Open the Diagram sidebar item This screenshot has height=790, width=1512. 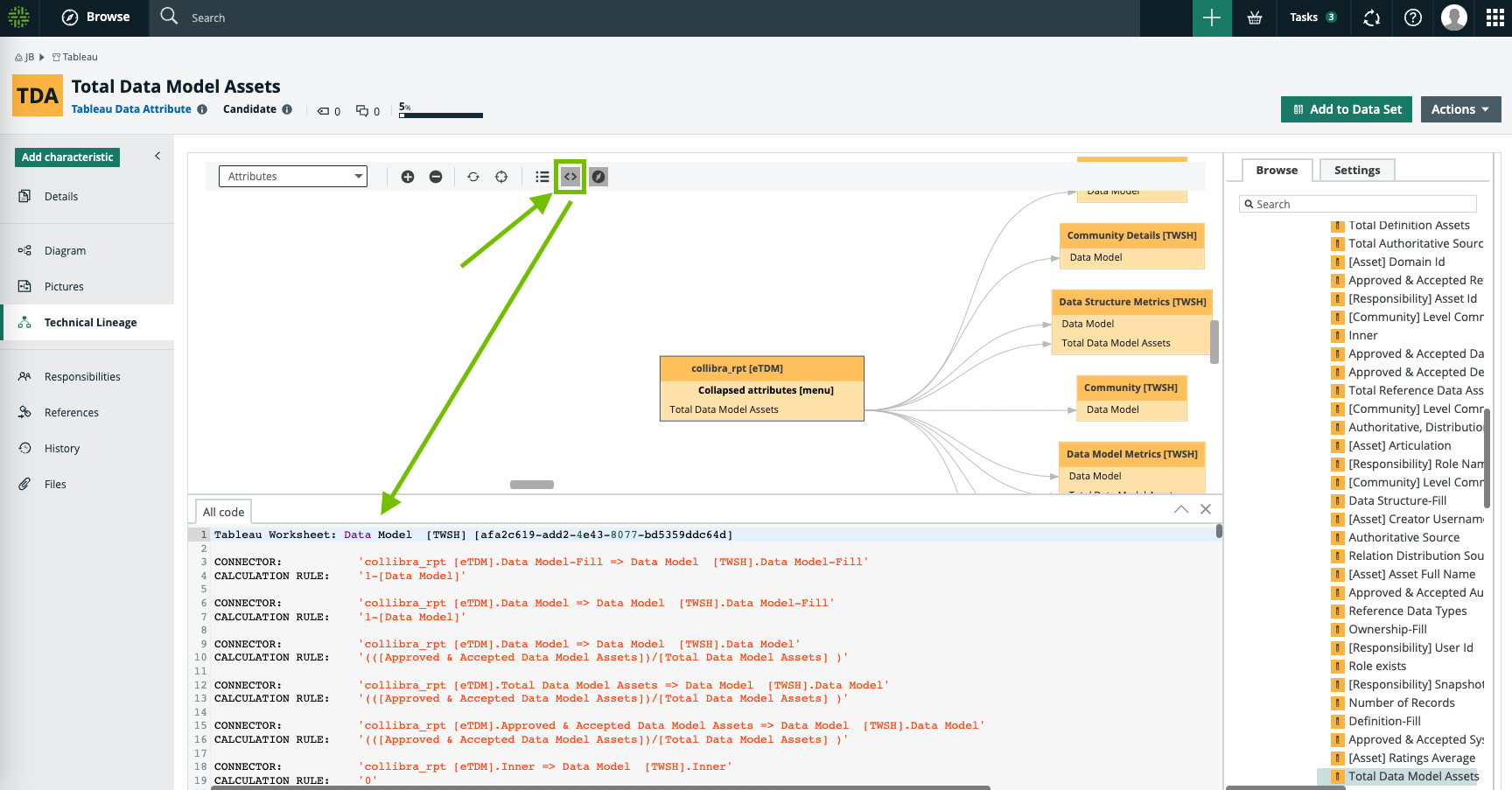coord(66,251)
